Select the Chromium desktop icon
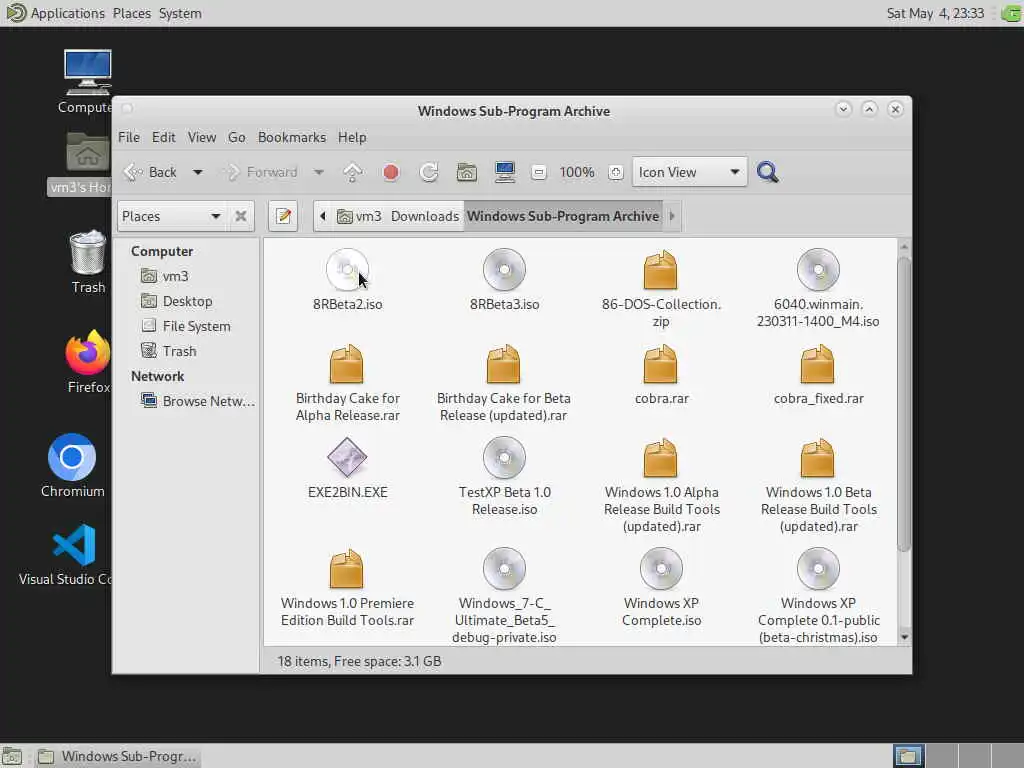 click(x=72, y=466)
